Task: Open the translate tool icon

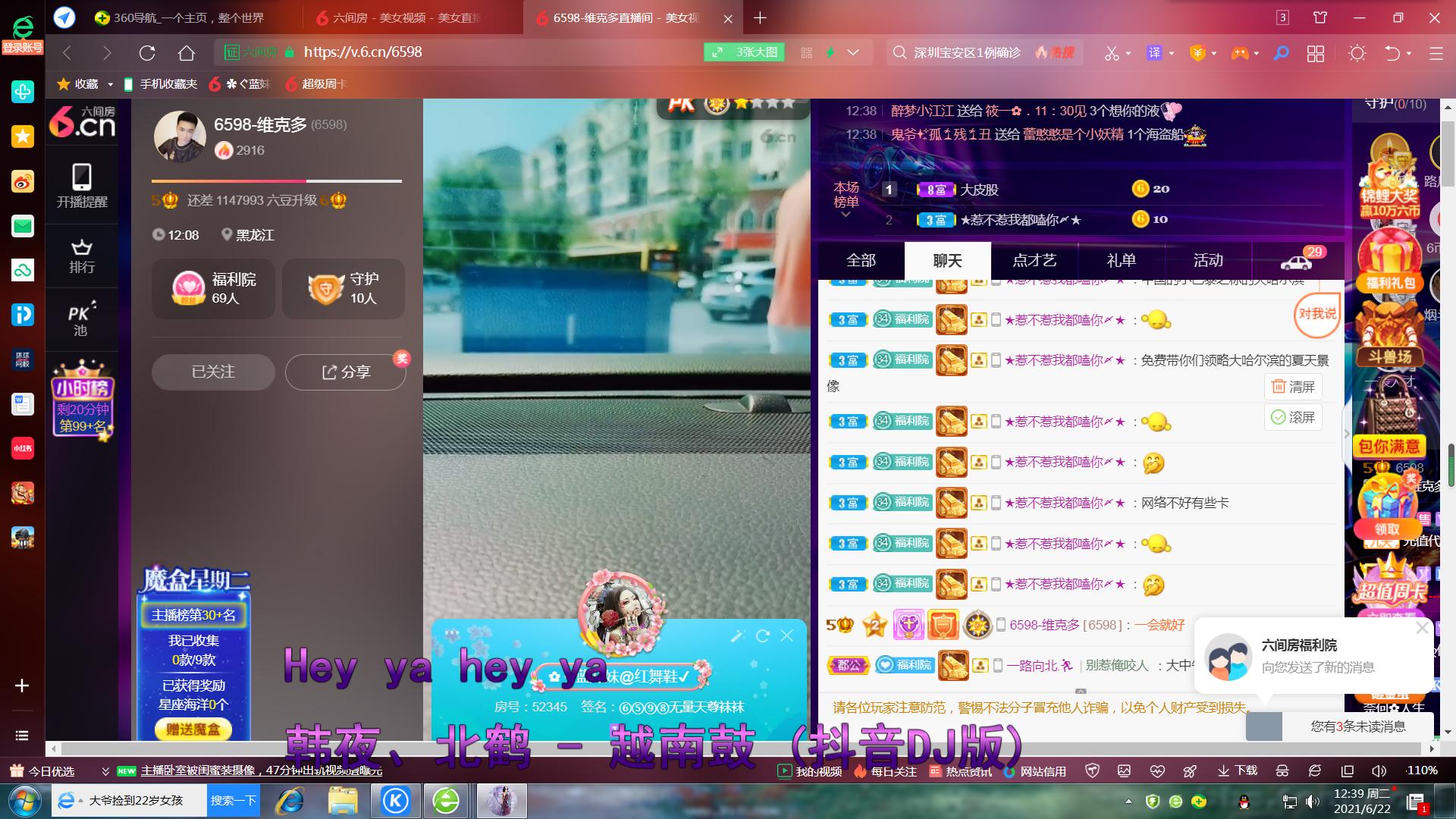Action: coord(1154,52)
